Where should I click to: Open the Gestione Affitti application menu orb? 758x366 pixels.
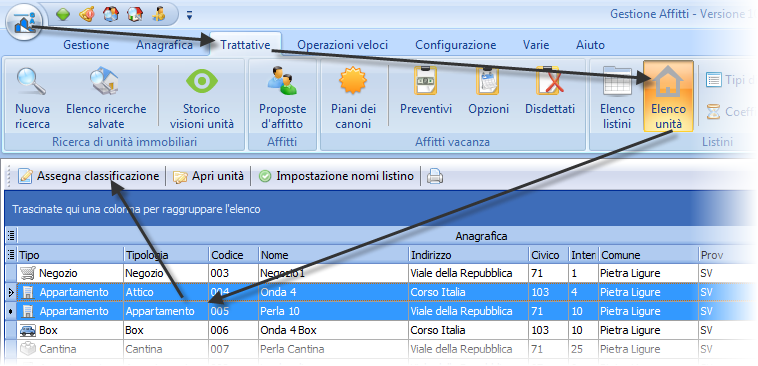click(x=24, y=23)
